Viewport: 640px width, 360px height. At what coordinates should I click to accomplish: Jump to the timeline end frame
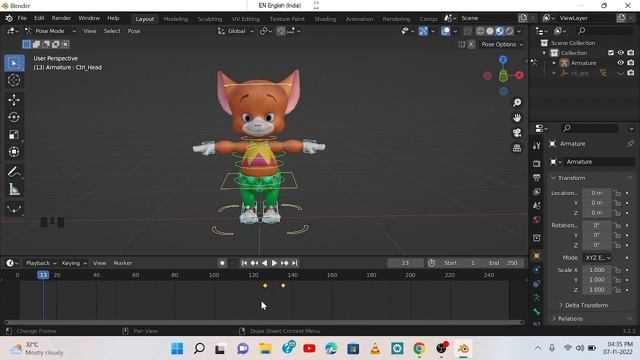point(294,263)
